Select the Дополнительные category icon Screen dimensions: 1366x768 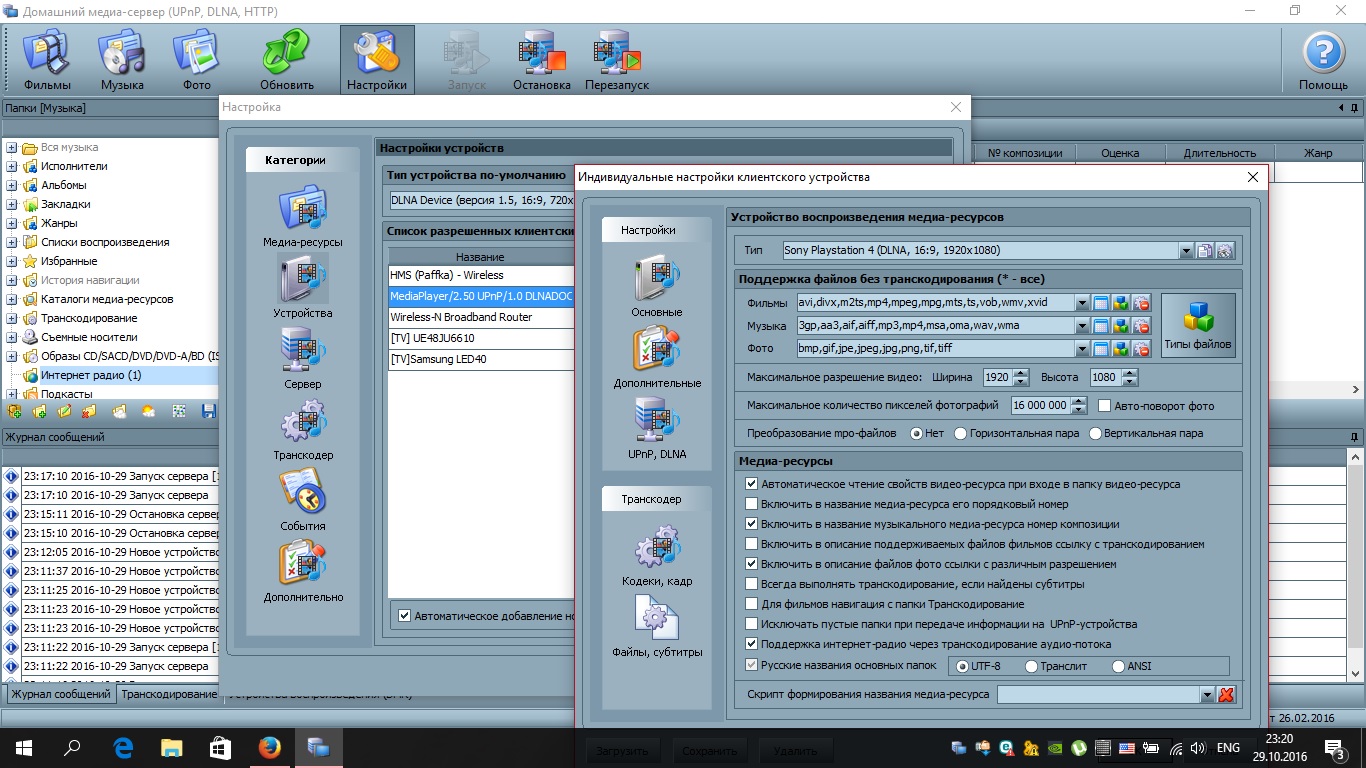[656, 357]
